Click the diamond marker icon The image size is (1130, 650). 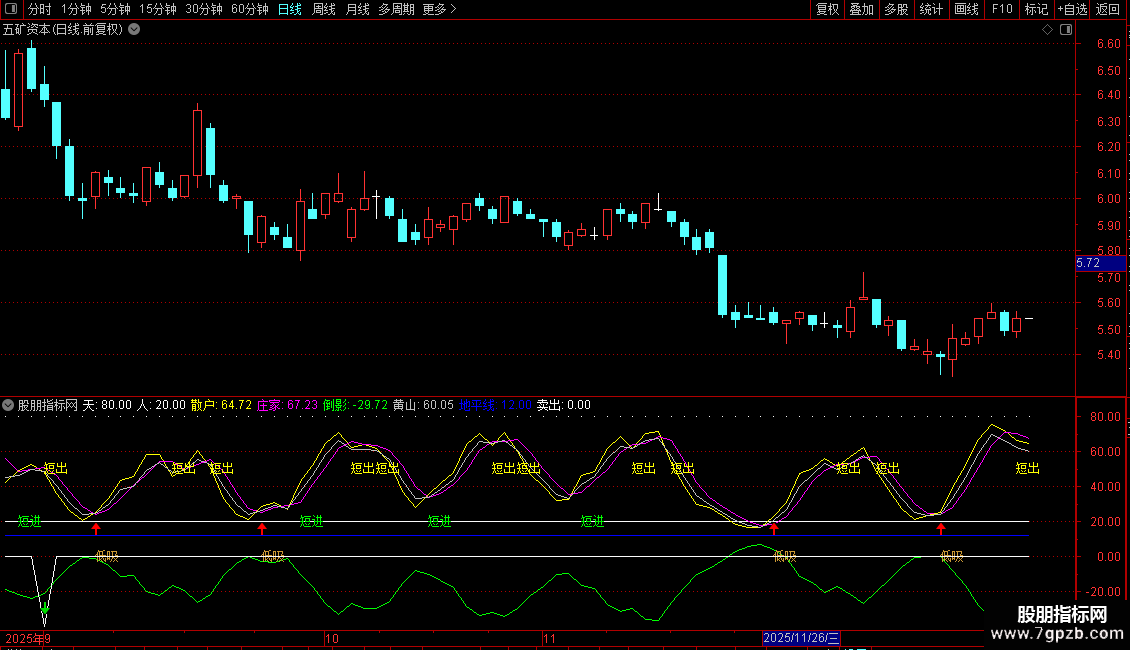tap(1047, 29)
